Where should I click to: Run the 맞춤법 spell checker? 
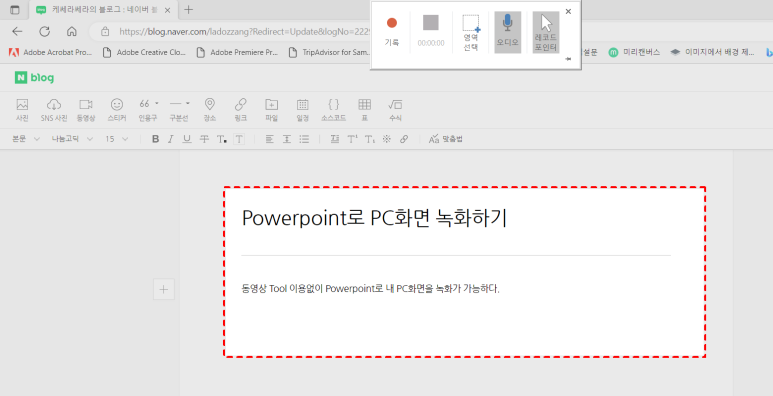click(446, 139)
